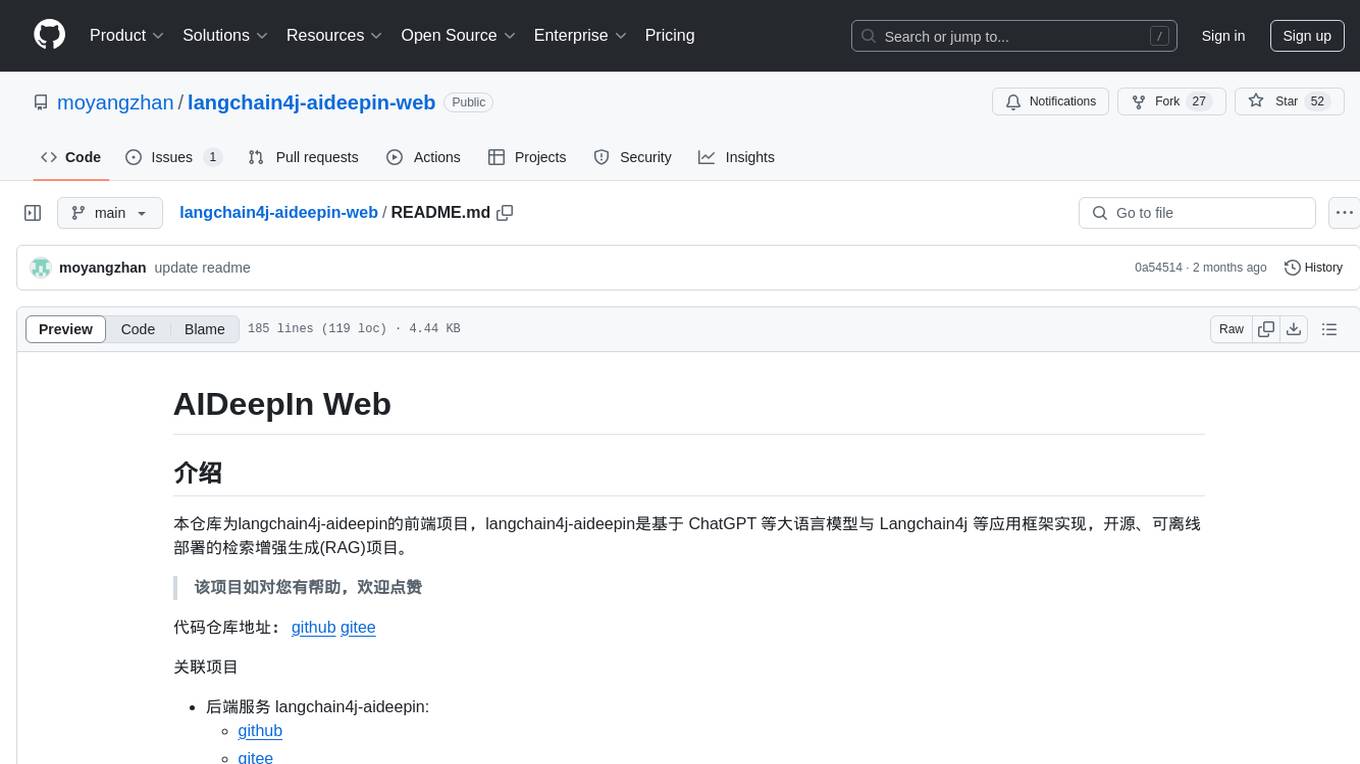Screen dimensions: 1360x764
Task: Open the more file actions menu
Action: click(1344, 213)
